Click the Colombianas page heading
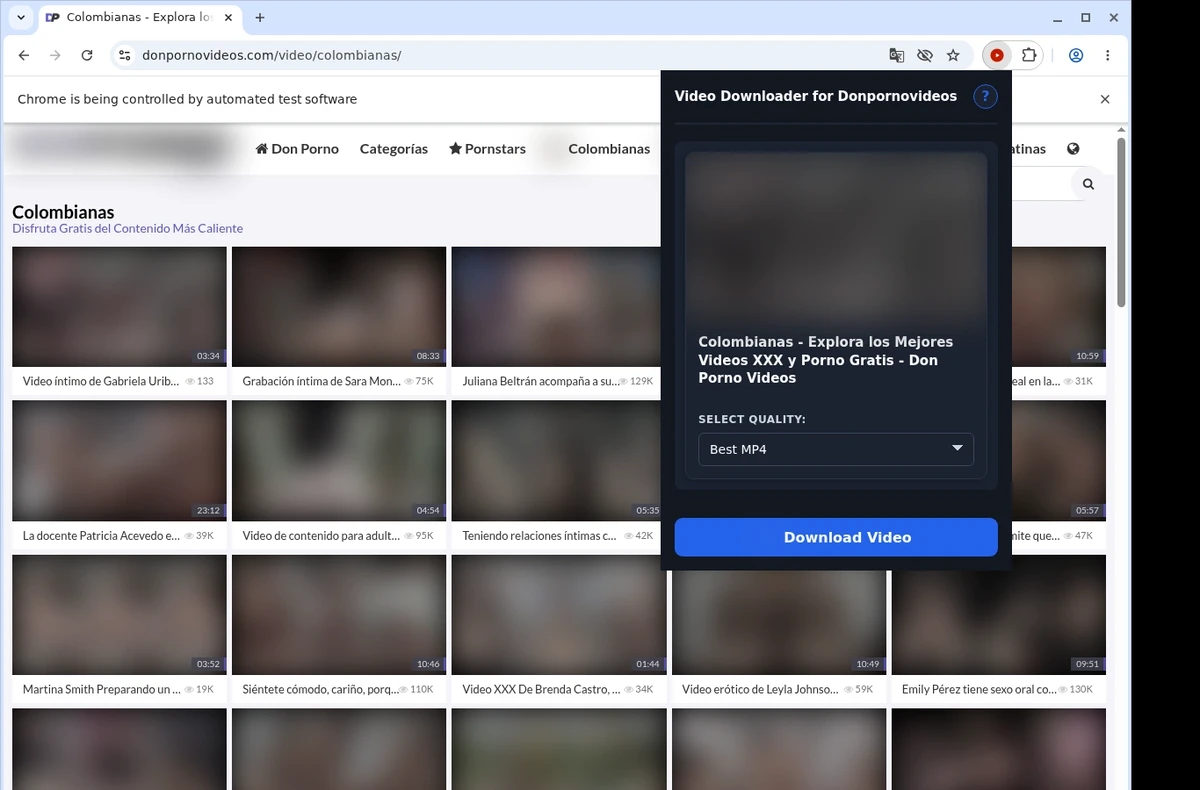 [x=63, y=212]
